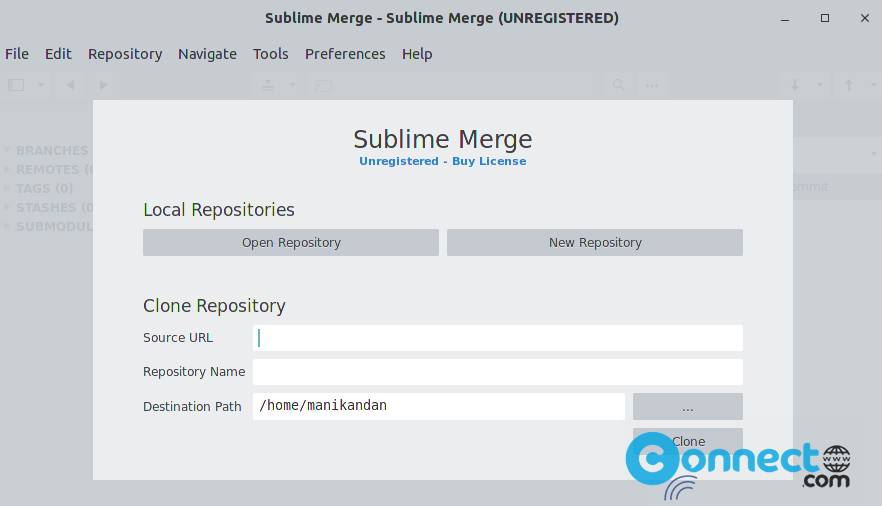Click the New Repository button

point(595,242)
